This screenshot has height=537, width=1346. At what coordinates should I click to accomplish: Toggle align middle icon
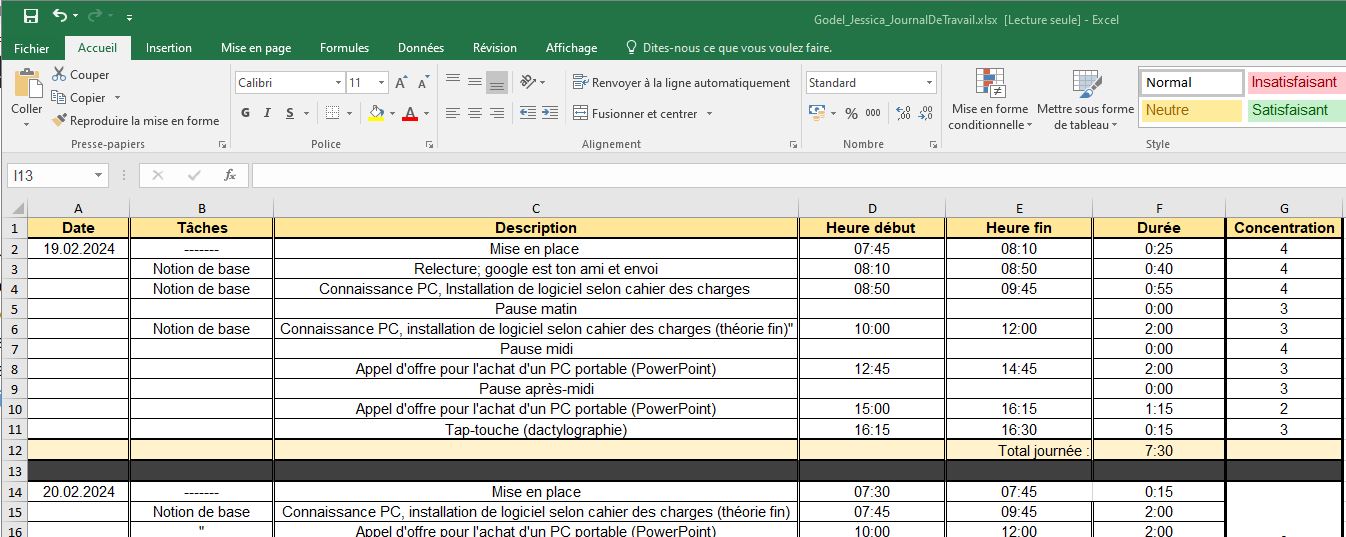[x=475, y=82]
